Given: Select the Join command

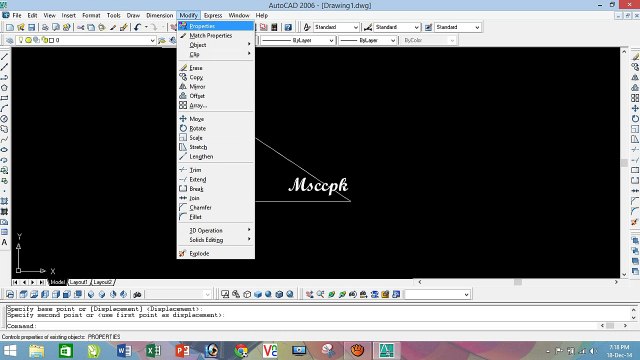Looking at the screenshot, I should click(x=216, y=198).
